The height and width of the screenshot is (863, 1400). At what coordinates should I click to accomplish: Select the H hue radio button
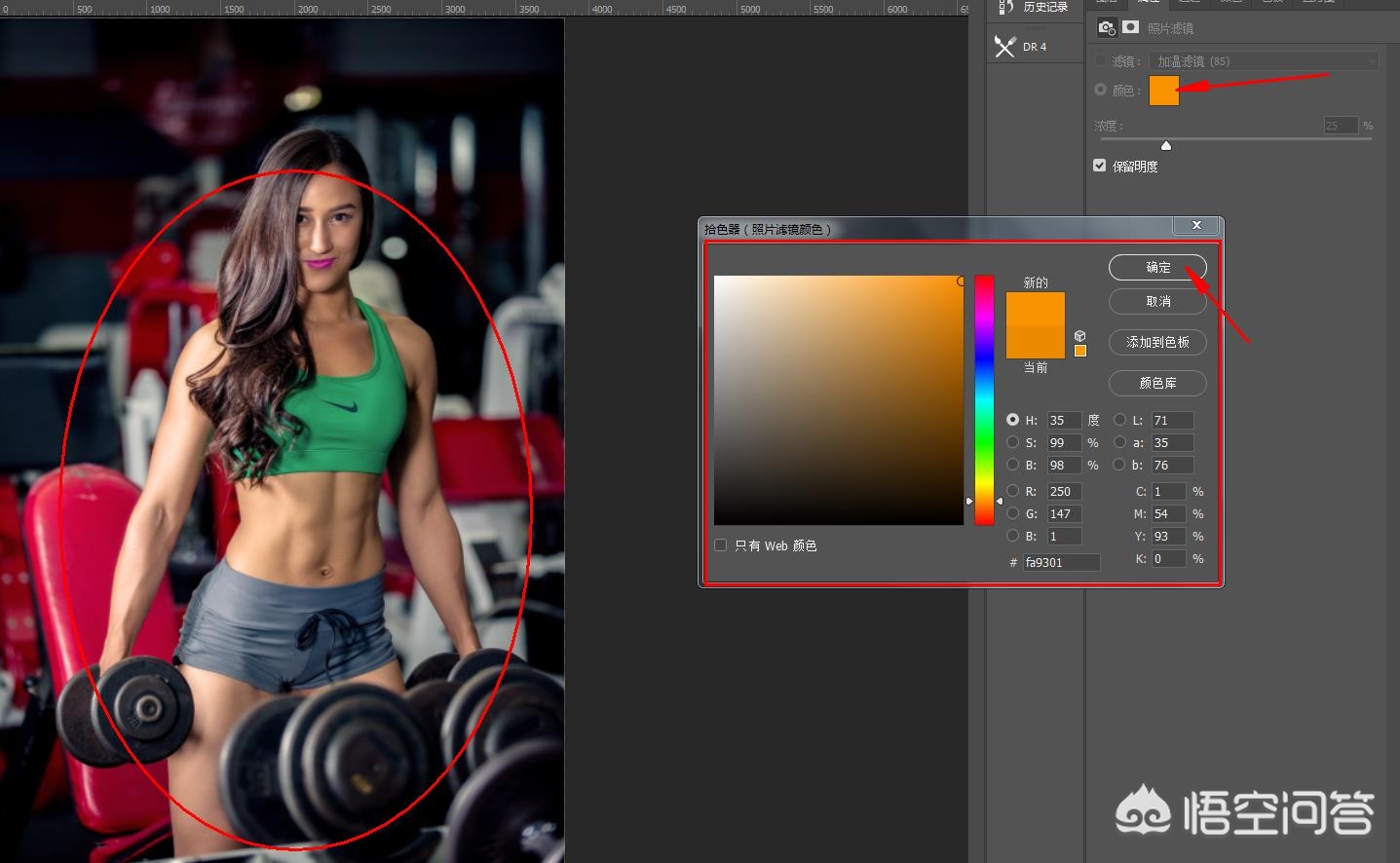click(x=1013, y=420)
